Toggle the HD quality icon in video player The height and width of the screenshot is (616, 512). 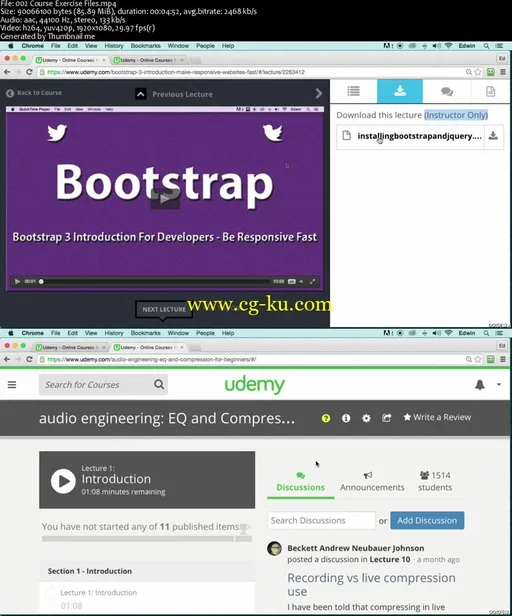click(x=292, y=281)
